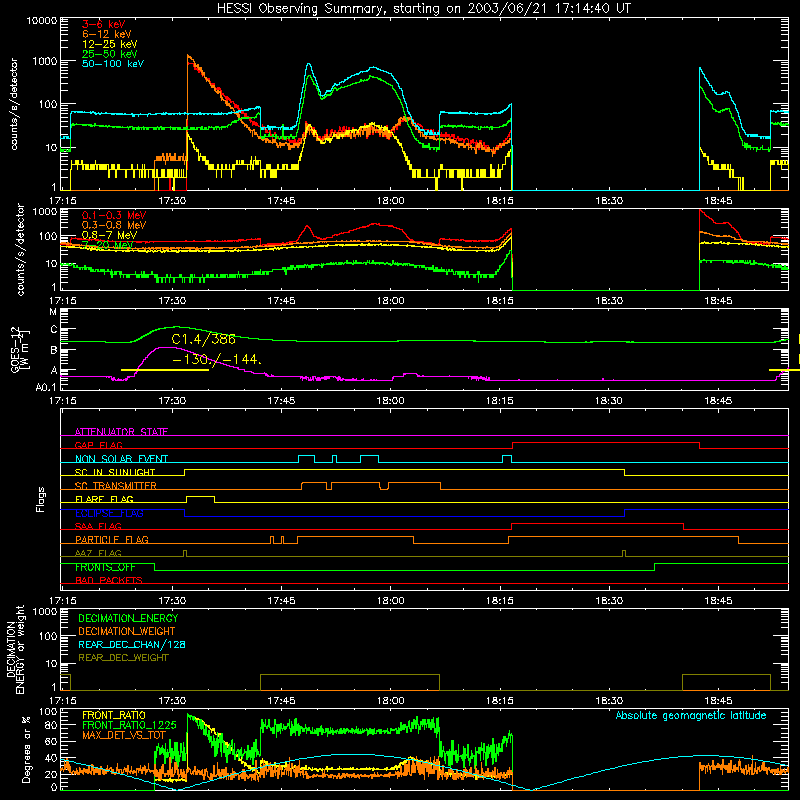Click the REAR_DEC_WEIGHT legend label
This screenshot has width=800, height=800.
[x=123, y=658]
